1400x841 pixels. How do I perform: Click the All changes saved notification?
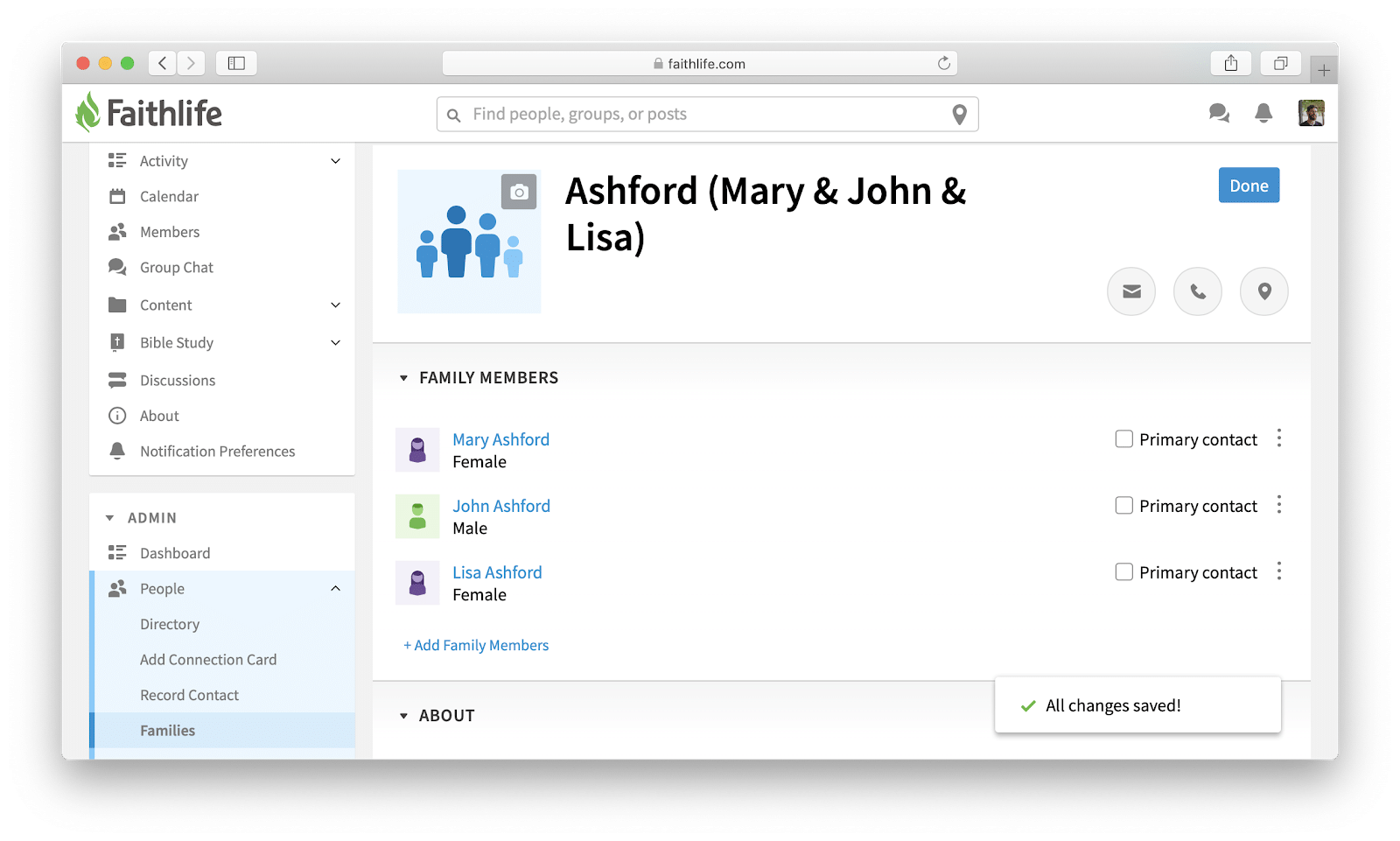click(1137, 705)
